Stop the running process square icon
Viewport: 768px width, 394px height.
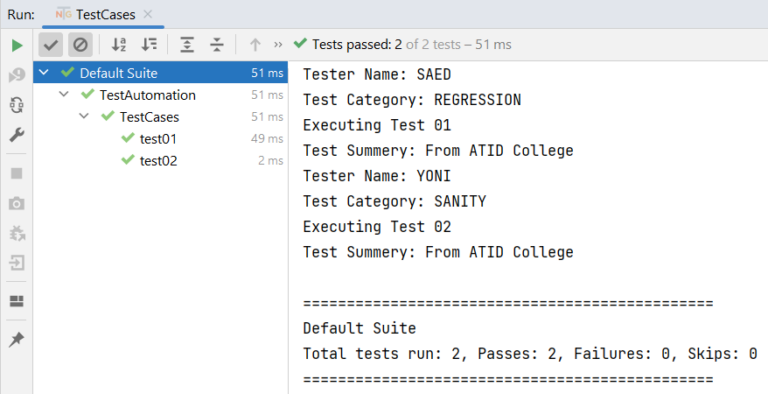(x=17, y=173)
